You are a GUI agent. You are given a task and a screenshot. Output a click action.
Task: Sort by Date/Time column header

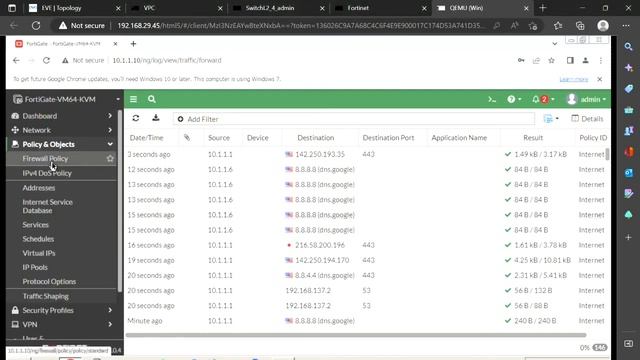(147, 138)
